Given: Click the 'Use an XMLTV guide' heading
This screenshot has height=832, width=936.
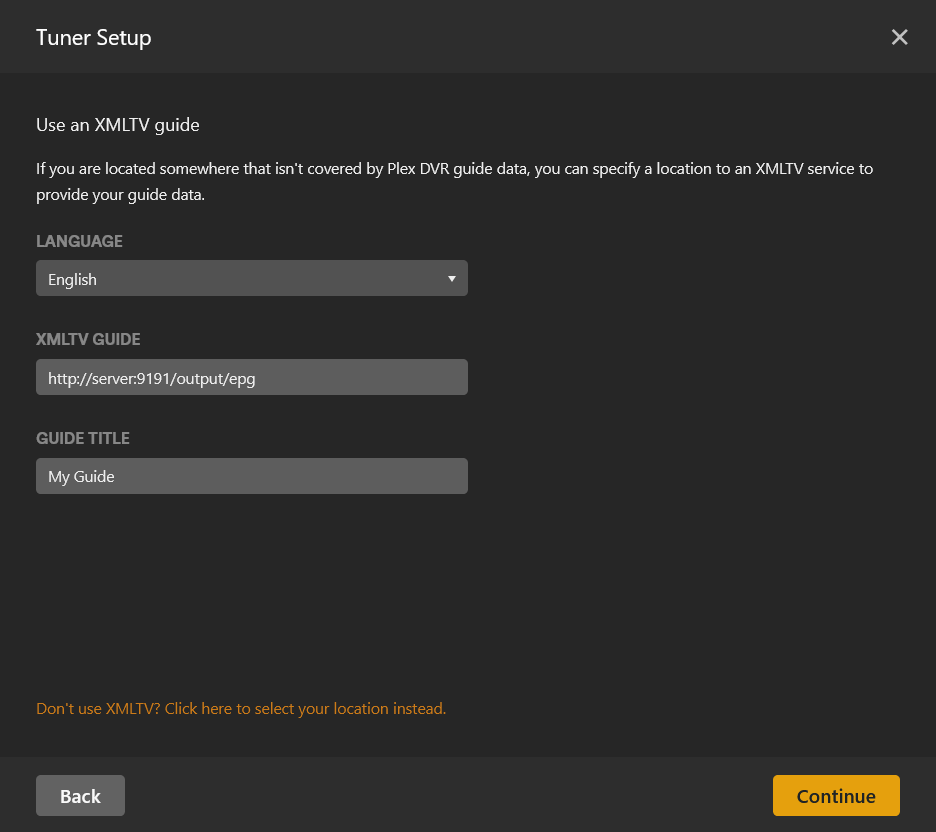Looking at the screenshot, I should [x=118, y=125].
